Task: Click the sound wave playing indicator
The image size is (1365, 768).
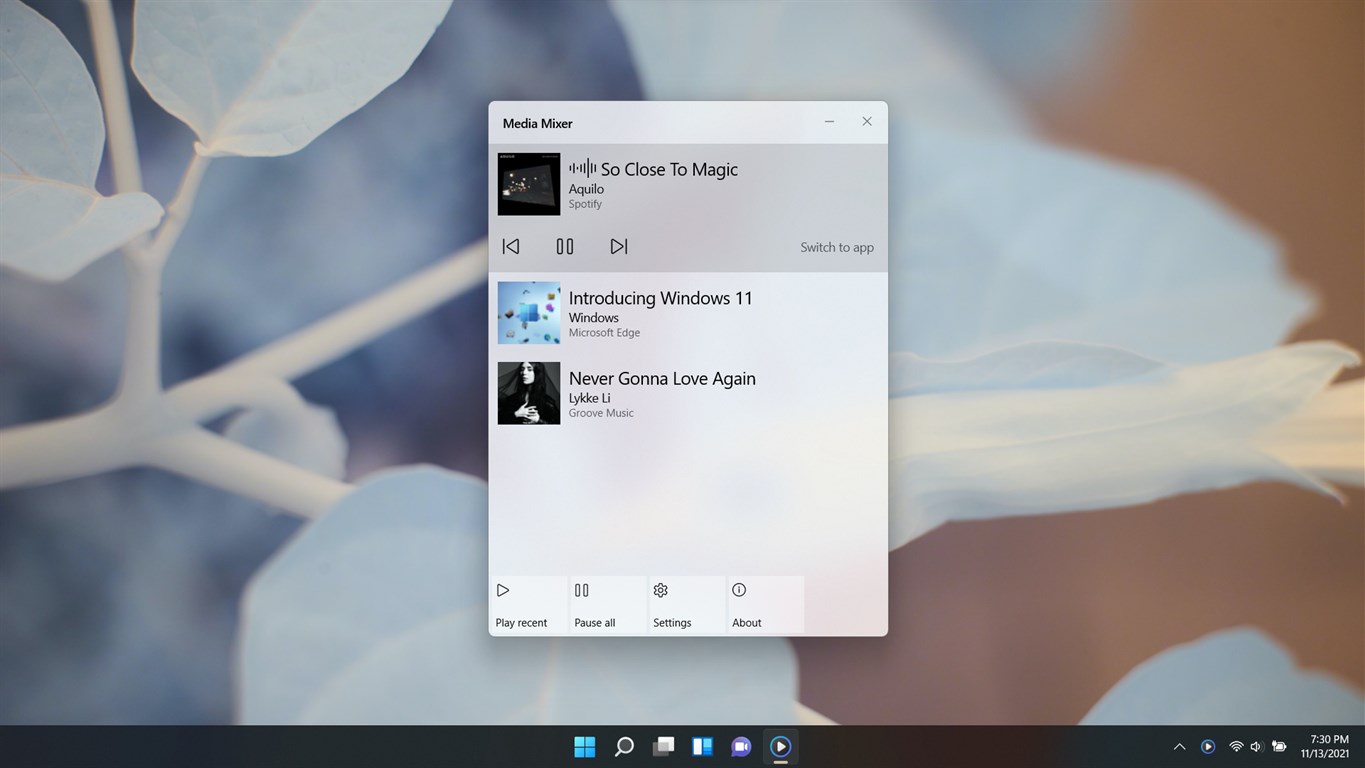Action: [x=583, y=169]
